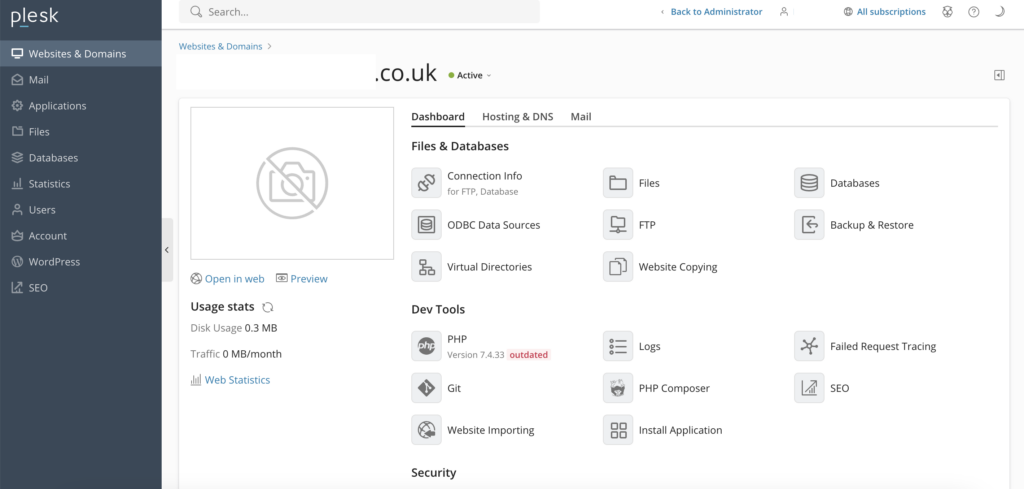
Task: Open WordPress in the sidebar
Action: 81,262
